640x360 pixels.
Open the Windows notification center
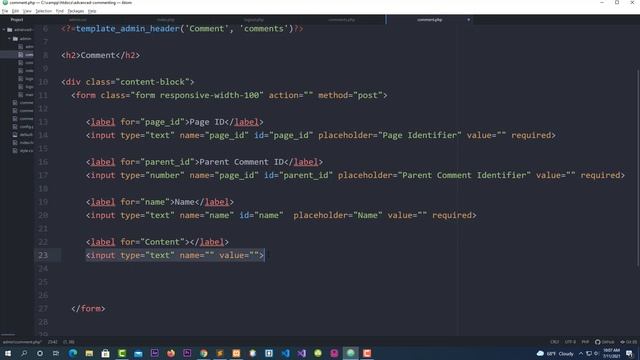click(629, 353)
